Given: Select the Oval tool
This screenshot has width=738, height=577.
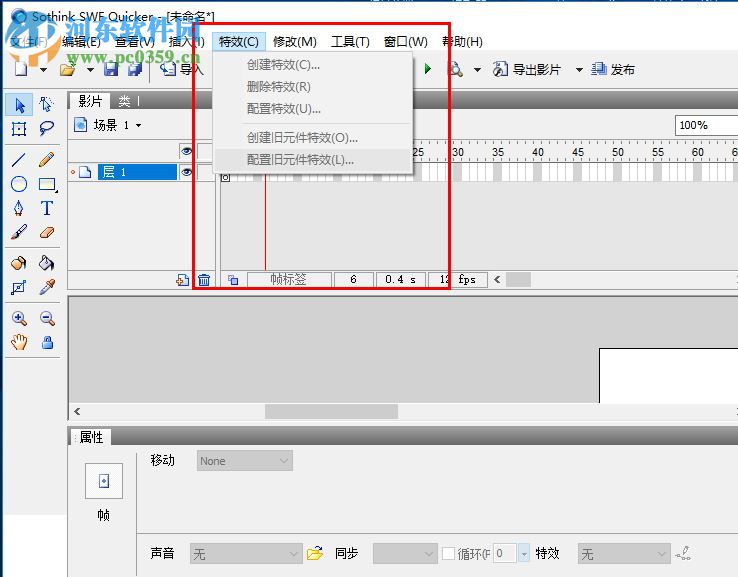Looking at the screenshot, I should pyautogui.click(x=19, y=184).
